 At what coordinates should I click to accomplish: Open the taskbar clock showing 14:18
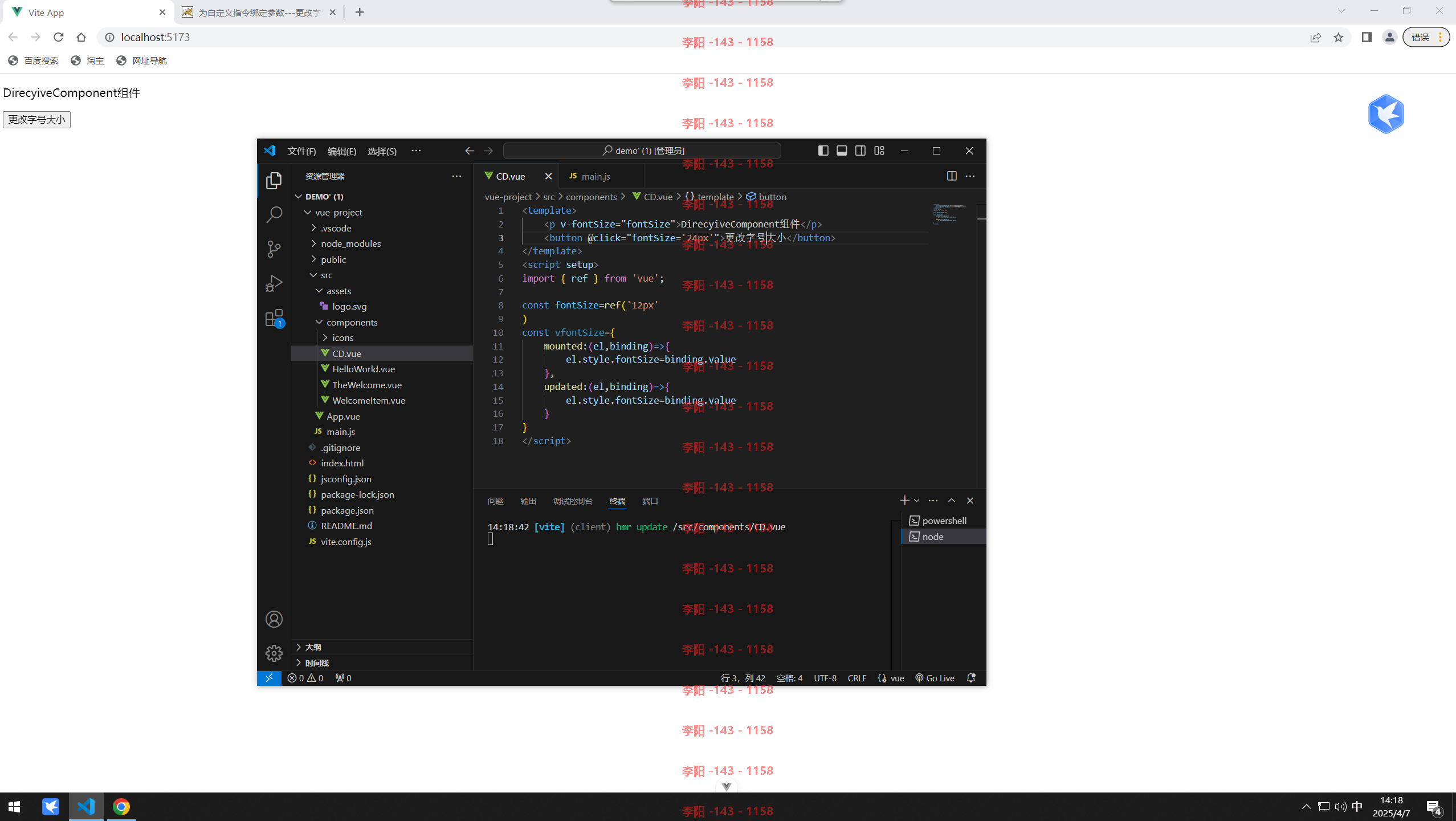tap(1392, 807)
